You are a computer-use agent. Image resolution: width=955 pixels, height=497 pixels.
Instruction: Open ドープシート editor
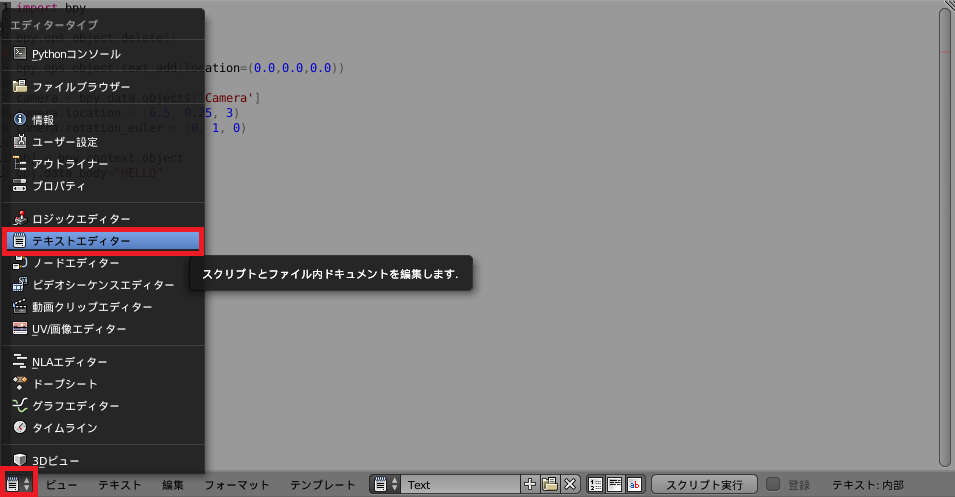click(104, 384)
